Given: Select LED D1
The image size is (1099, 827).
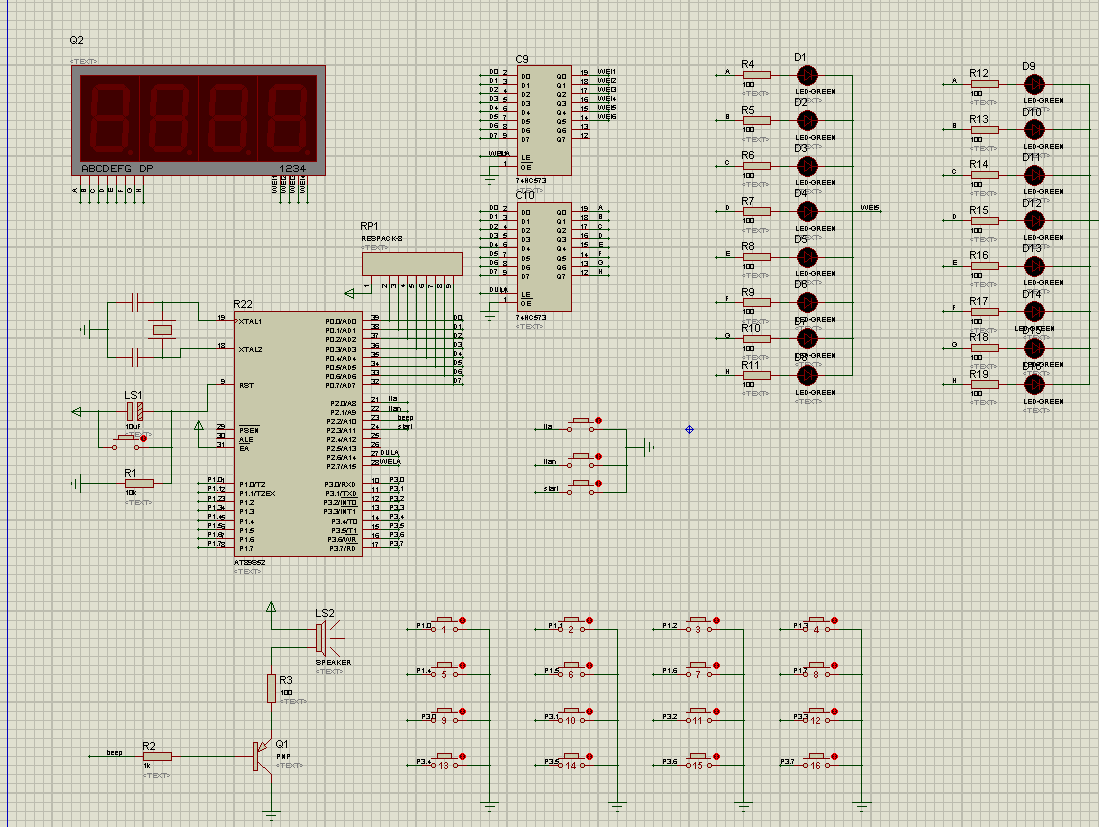Looking at the screenshot, I should point(807,76).
